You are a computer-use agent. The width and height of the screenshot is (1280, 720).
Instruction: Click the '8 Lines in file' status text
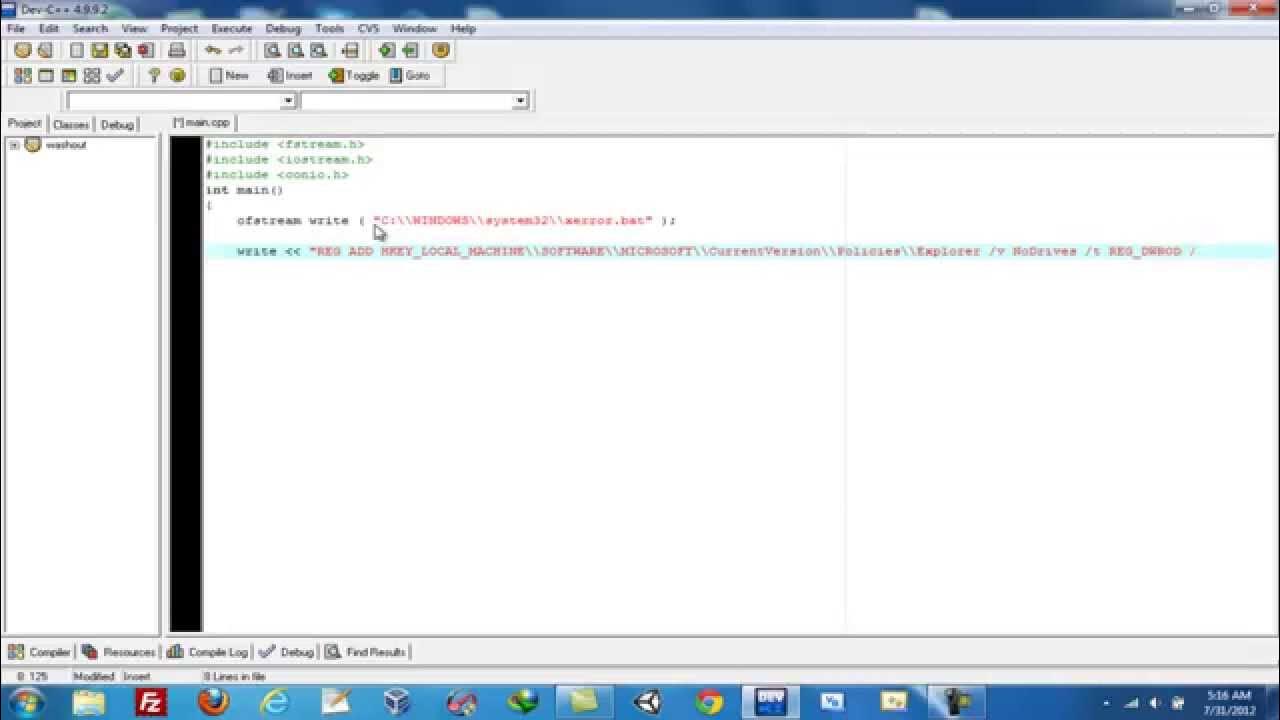(234, 677)
